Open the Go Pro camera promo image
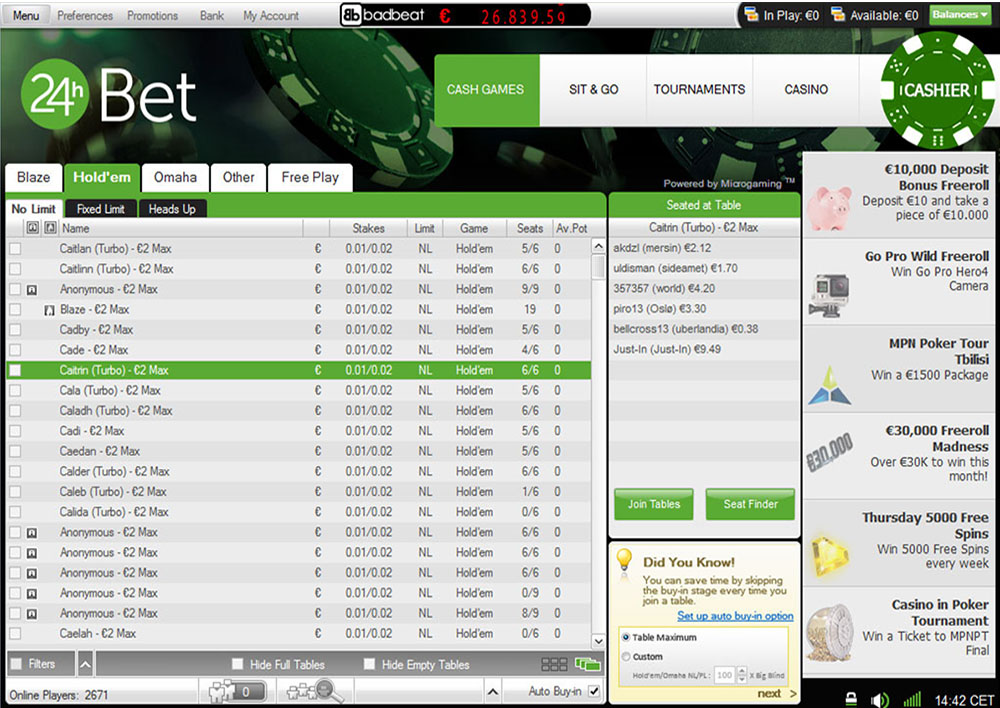This screenshot has height=708, width=1000. coord(829,295)
